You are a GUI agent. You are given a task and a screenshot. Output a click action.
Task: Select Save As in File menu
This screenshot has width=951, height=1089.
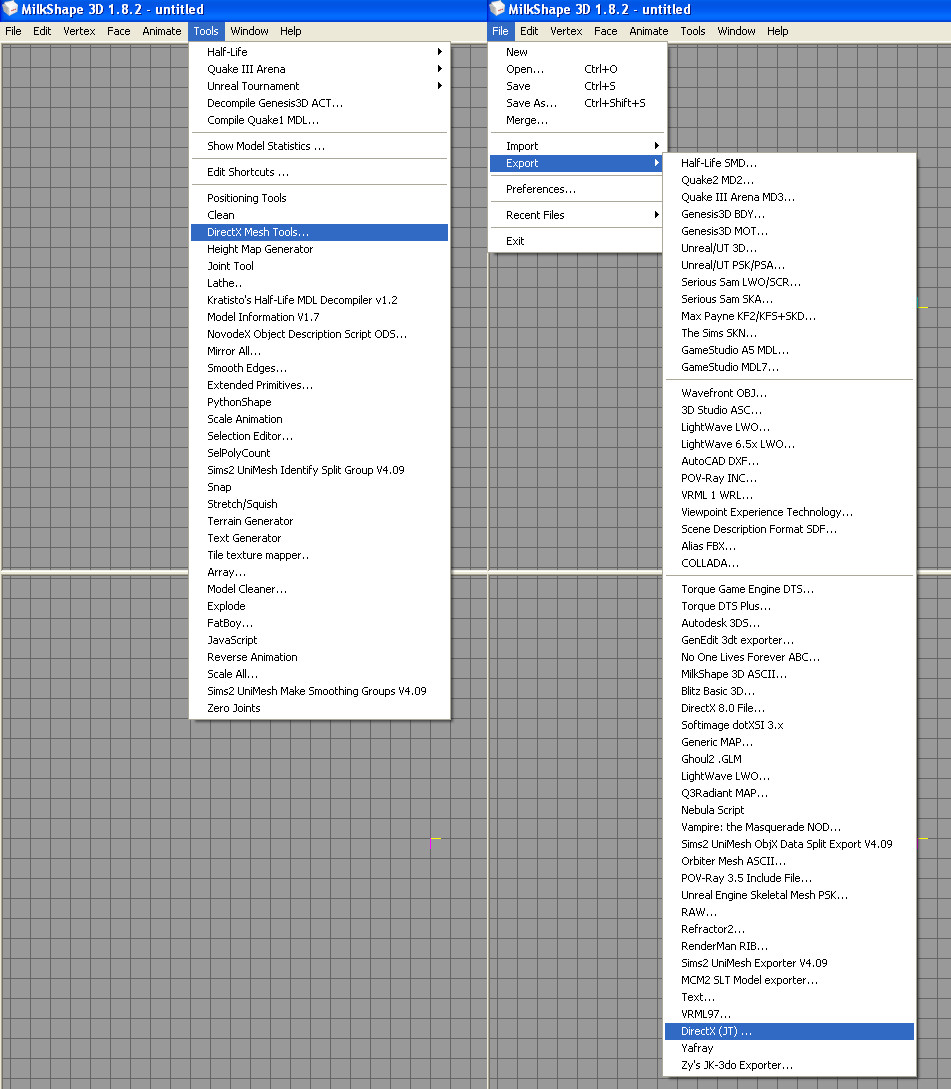(x=576, y=103)
